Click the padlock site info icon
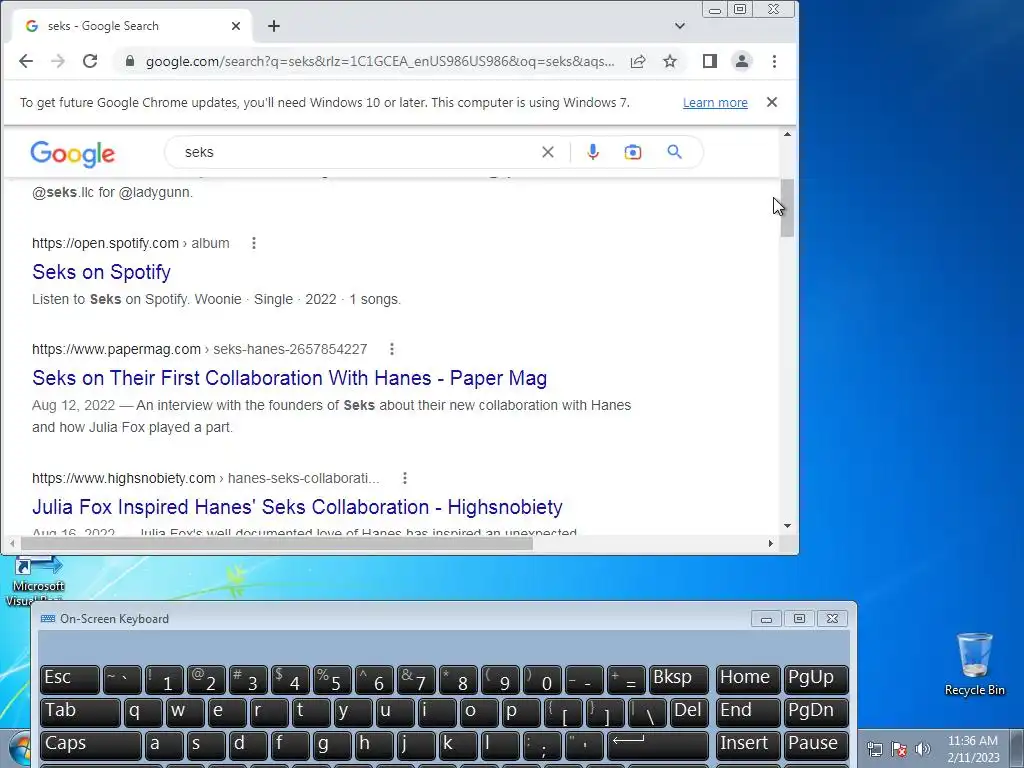This screenshot has height=768, width=1024. point(130,61)
